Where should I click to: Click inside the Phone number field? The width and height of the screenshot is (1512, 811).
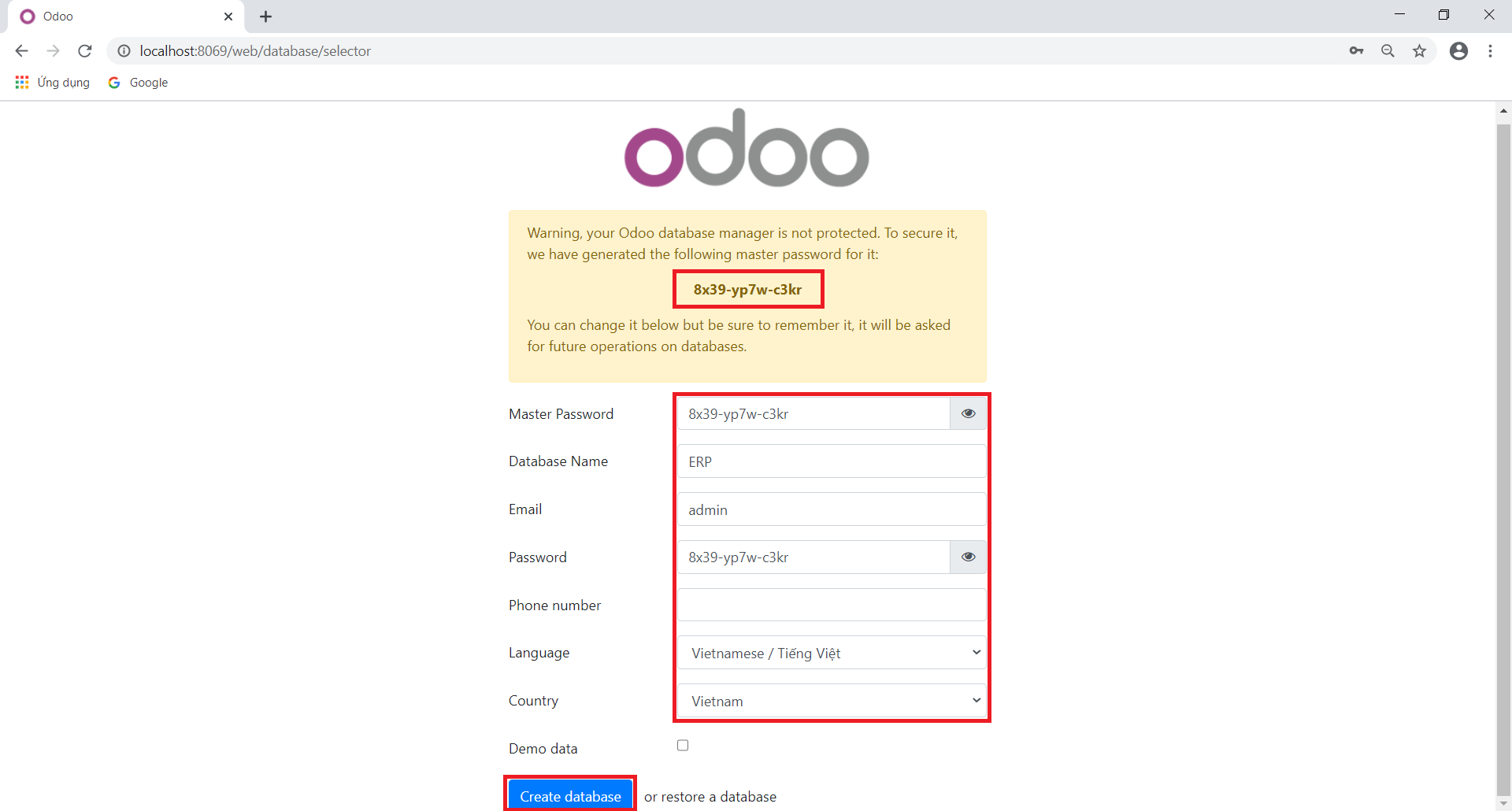pyautogui.click(x=831, y=604)
